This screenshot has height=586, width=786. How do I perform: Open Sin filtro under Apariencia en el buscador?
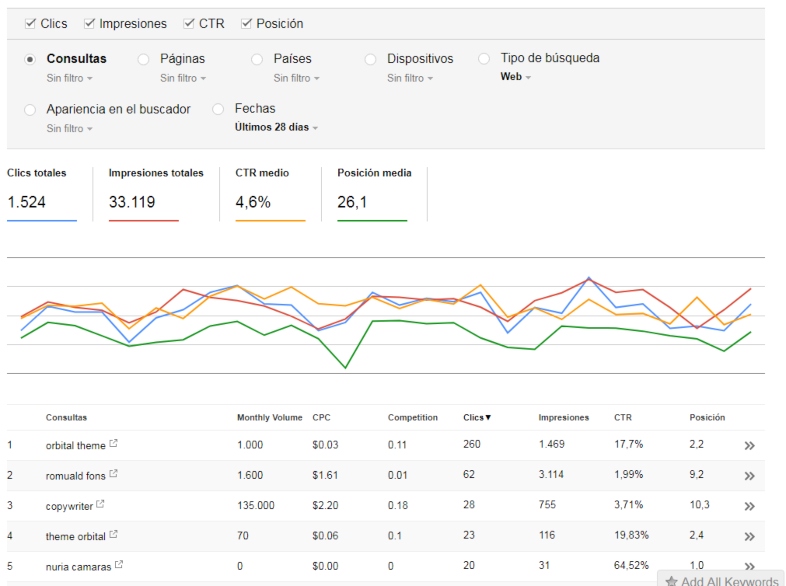coord(70,129)
